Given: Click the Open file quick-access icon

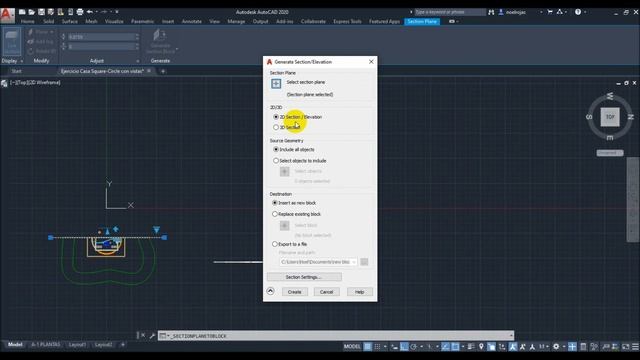Looking at the screenshot, I should pyautogui.click(x=31, y=12).
